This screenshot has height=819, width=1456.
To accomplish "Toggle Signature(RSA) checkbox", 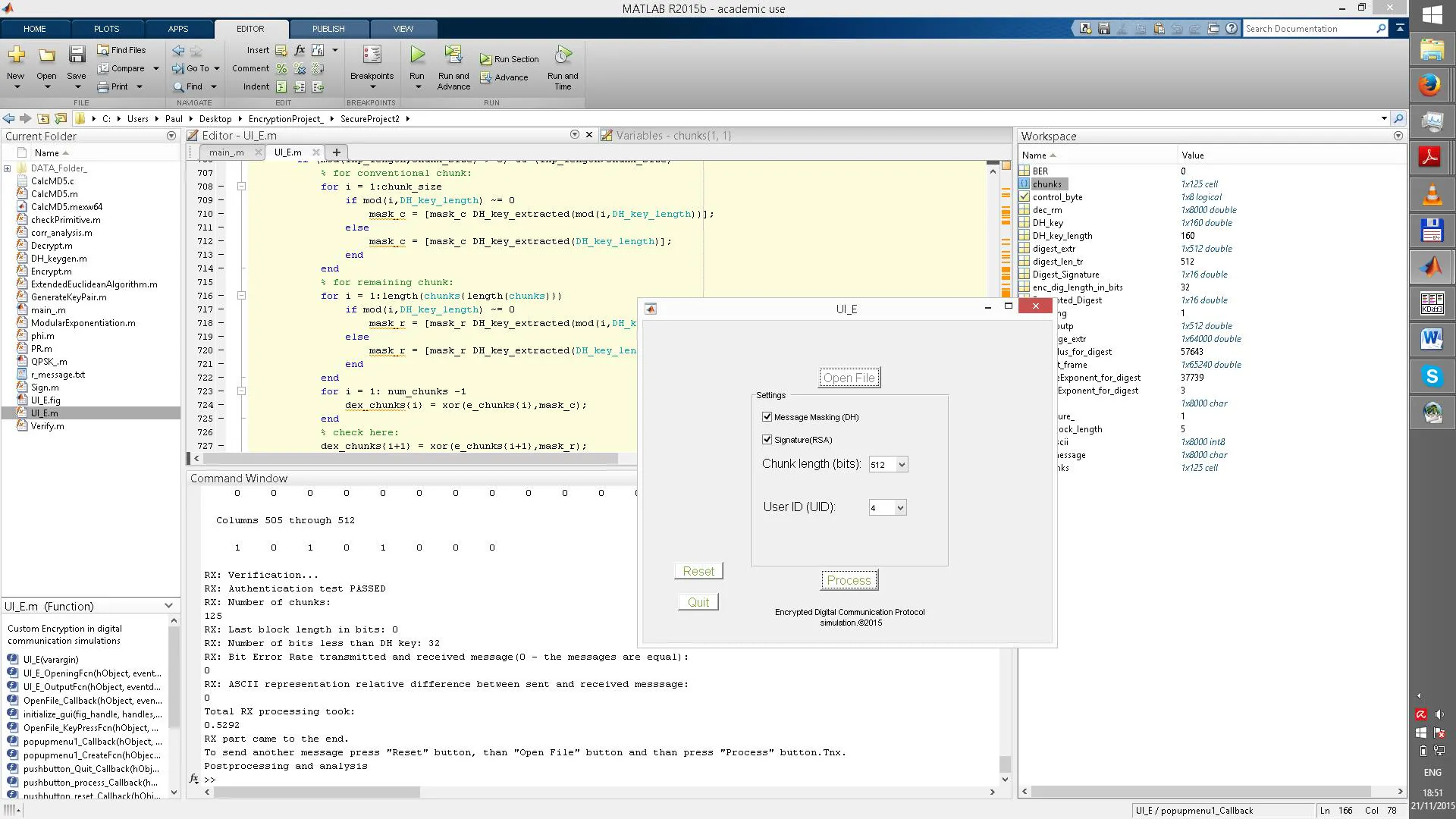I will (767, 440).
